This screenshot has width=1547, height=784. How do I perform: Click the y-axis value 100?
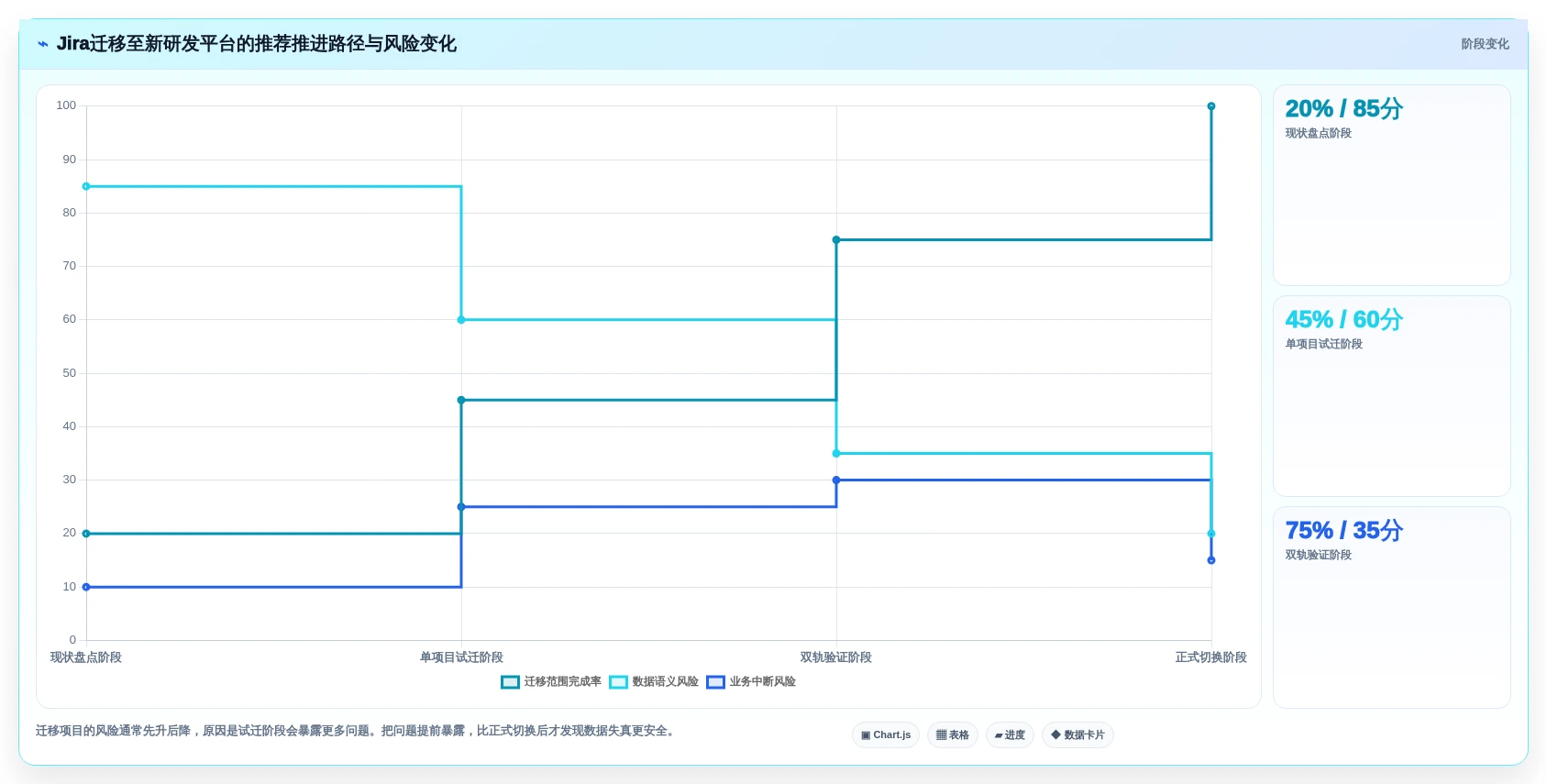(x=66, y=105)
